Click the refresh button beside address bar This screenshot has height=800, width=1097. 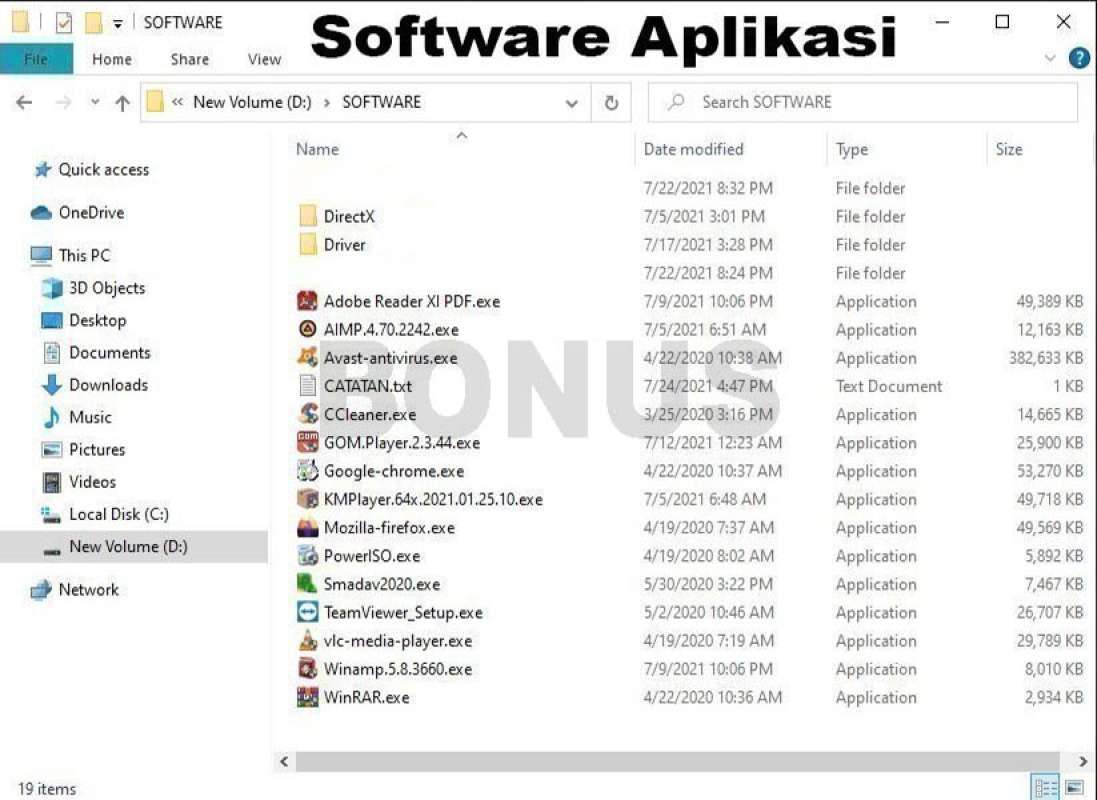[611, 102]
